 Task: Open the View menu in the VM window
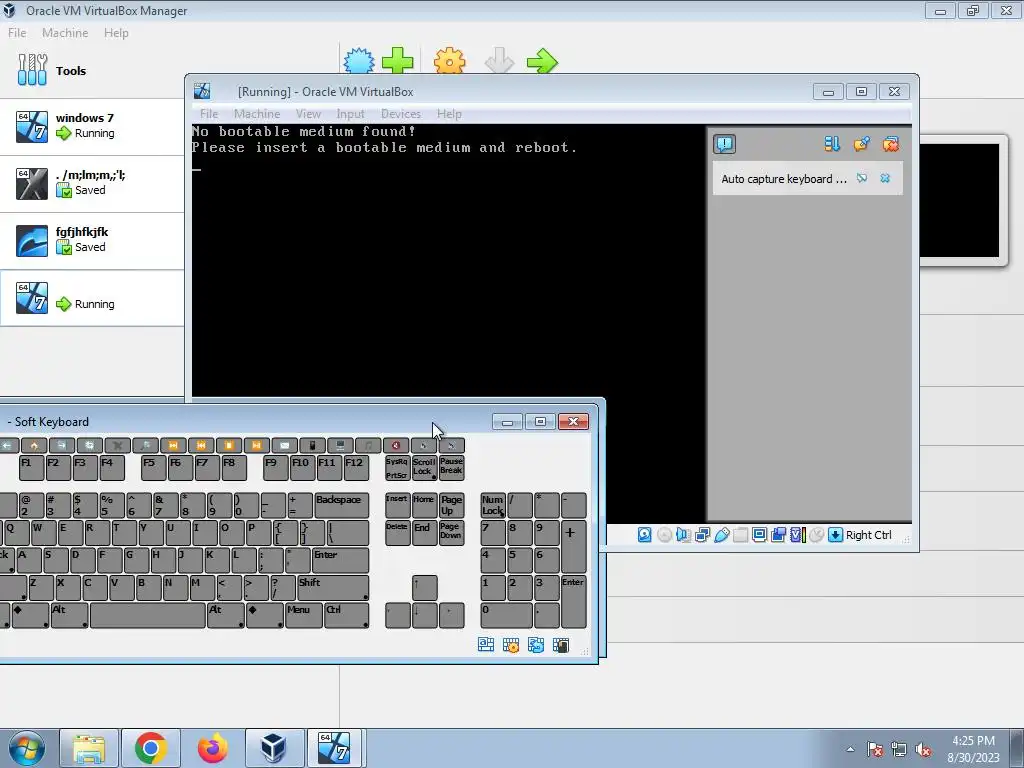(308, 114)
